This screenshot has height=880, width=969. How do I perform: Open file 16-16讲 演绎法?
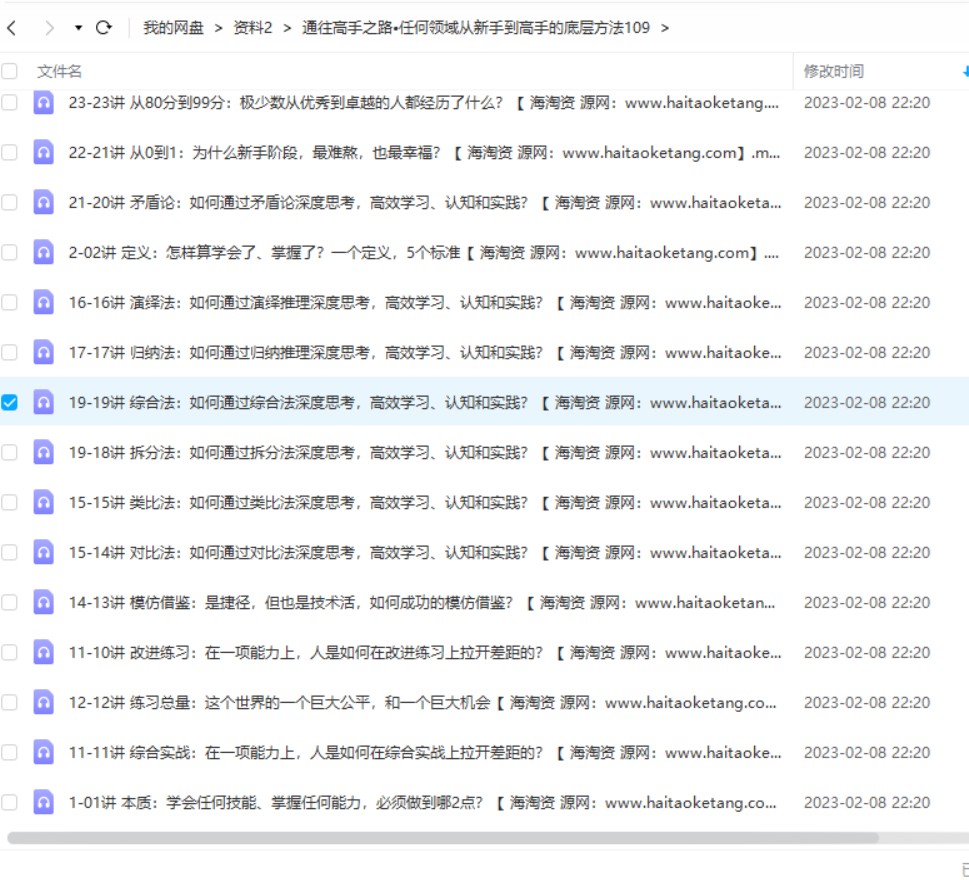pyautogui.click(x=425, y=302)
